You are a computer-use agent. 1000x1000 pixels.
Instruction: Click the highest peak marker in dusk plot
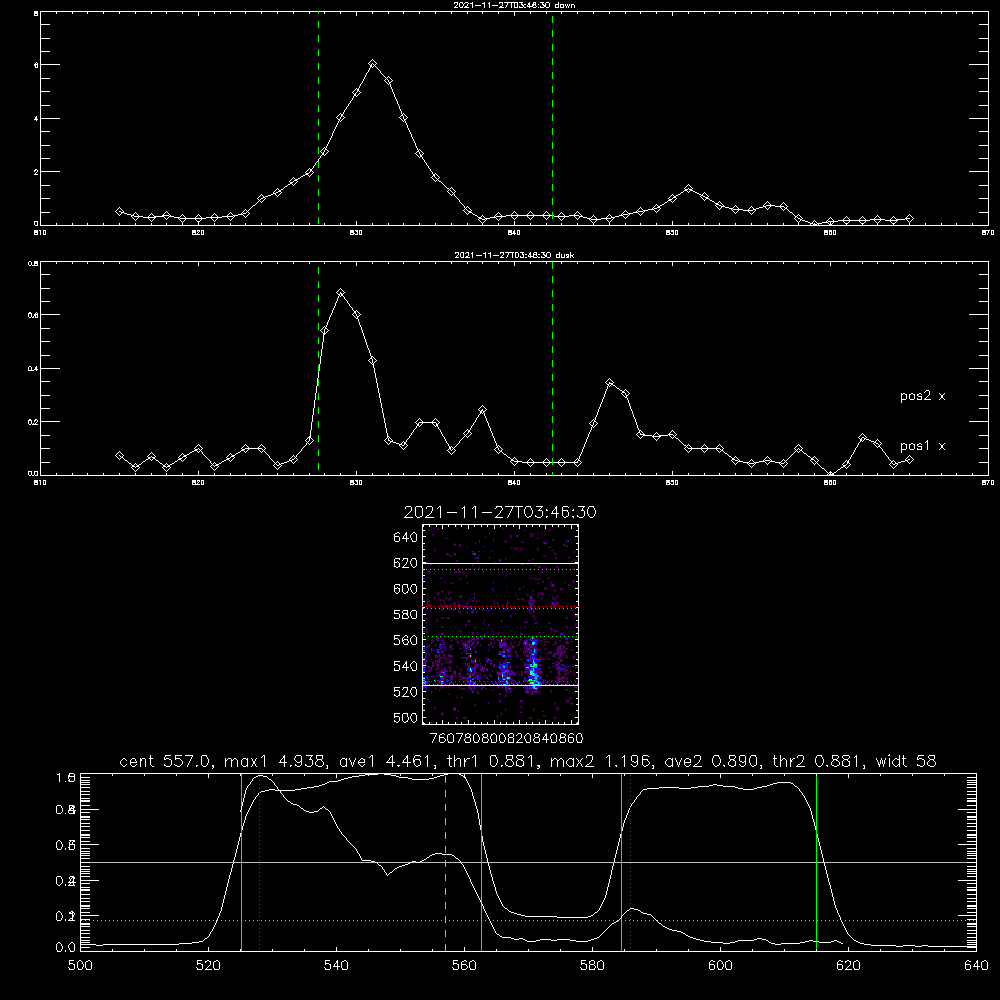tap(341, 293)
